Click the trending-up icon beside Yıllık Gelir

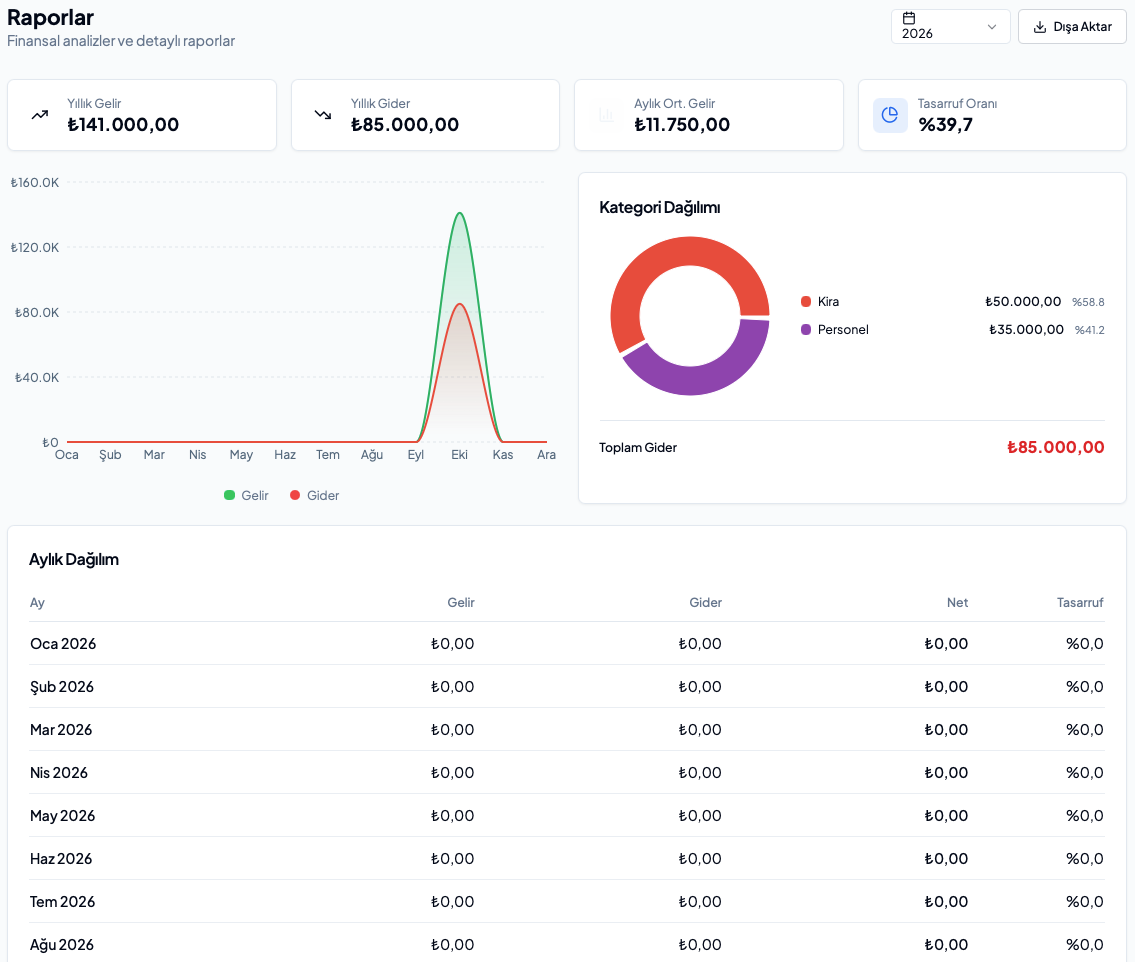coord(40,115)
